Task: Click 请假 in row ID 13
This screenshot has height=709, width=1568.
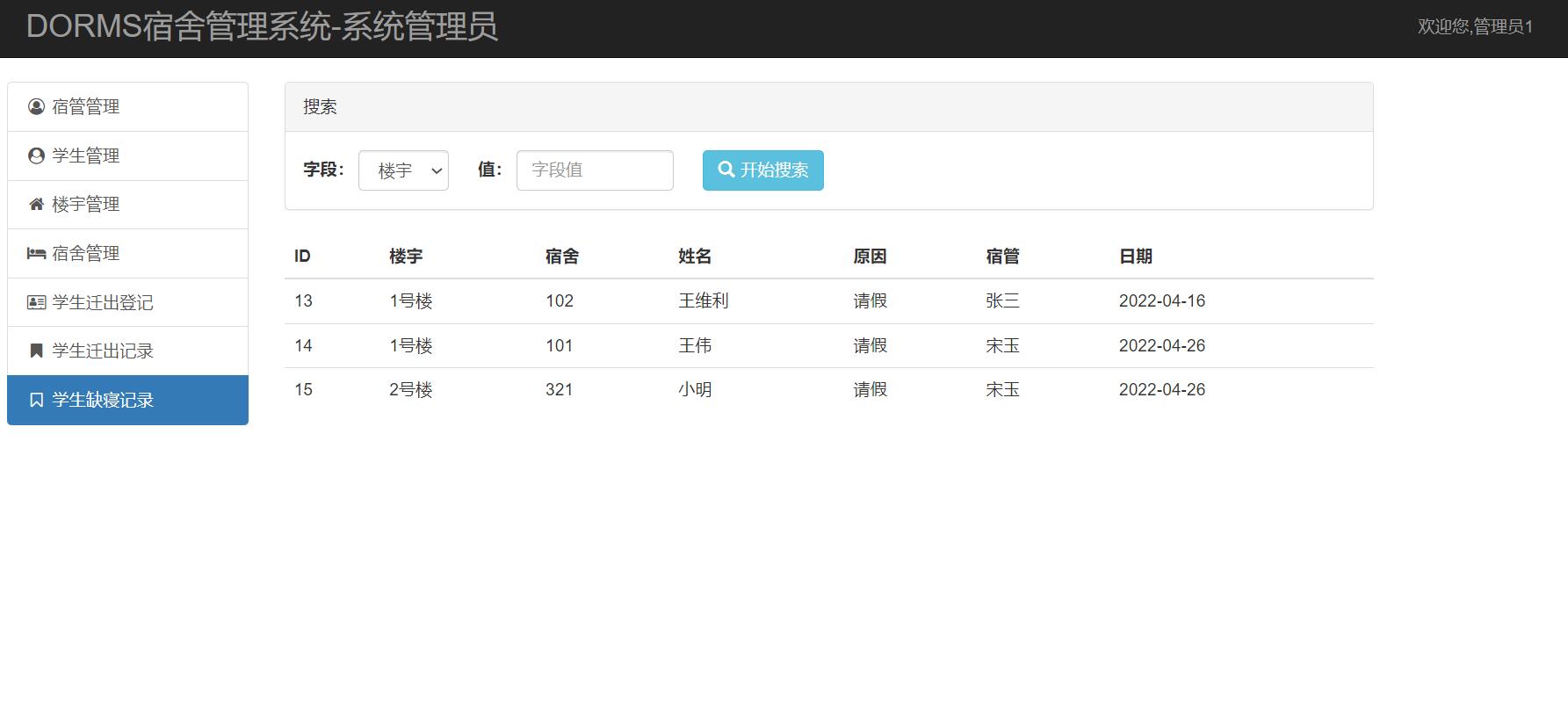Action: (x=870, y=301)
